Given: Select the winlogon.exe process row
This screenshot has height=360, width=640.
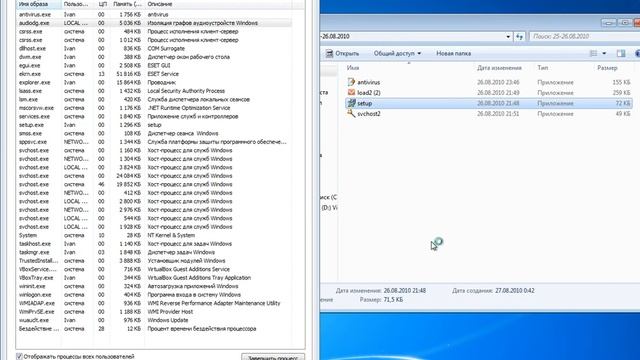Looking at the screenshot, I should click(154, 295).
